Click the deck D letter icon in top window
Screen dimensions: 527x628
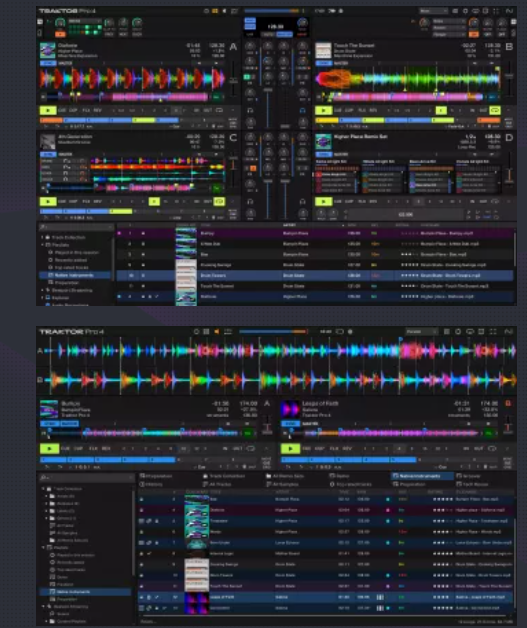tap(509, 138)
